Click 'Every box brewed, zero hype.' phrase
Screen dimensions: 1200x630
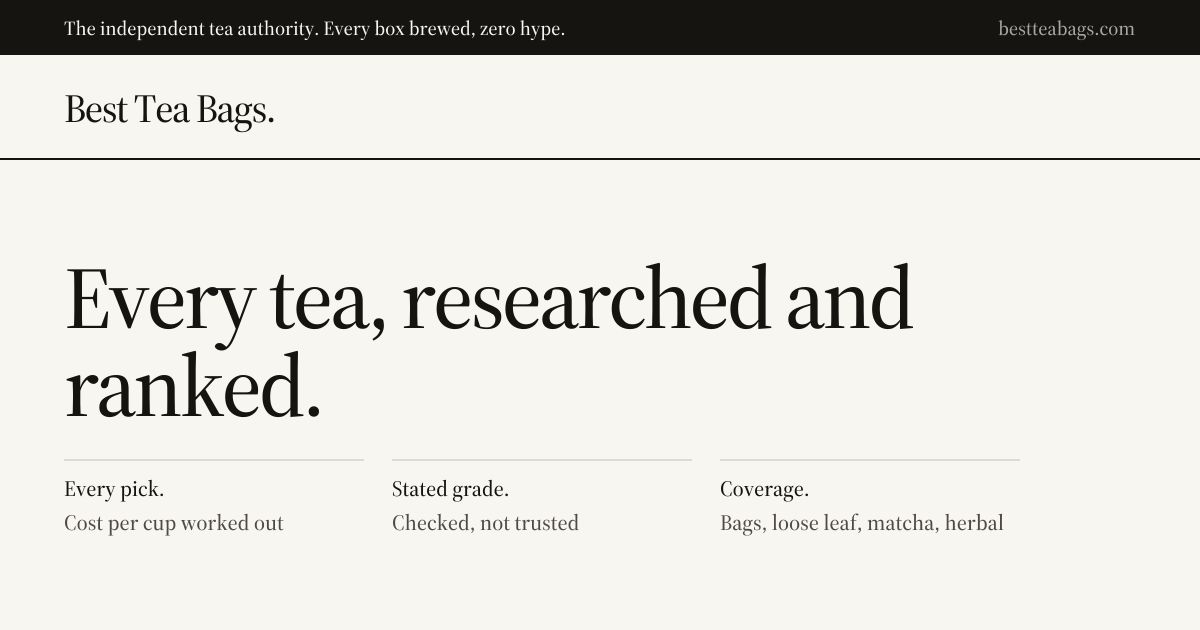click(x=444, y=29)
